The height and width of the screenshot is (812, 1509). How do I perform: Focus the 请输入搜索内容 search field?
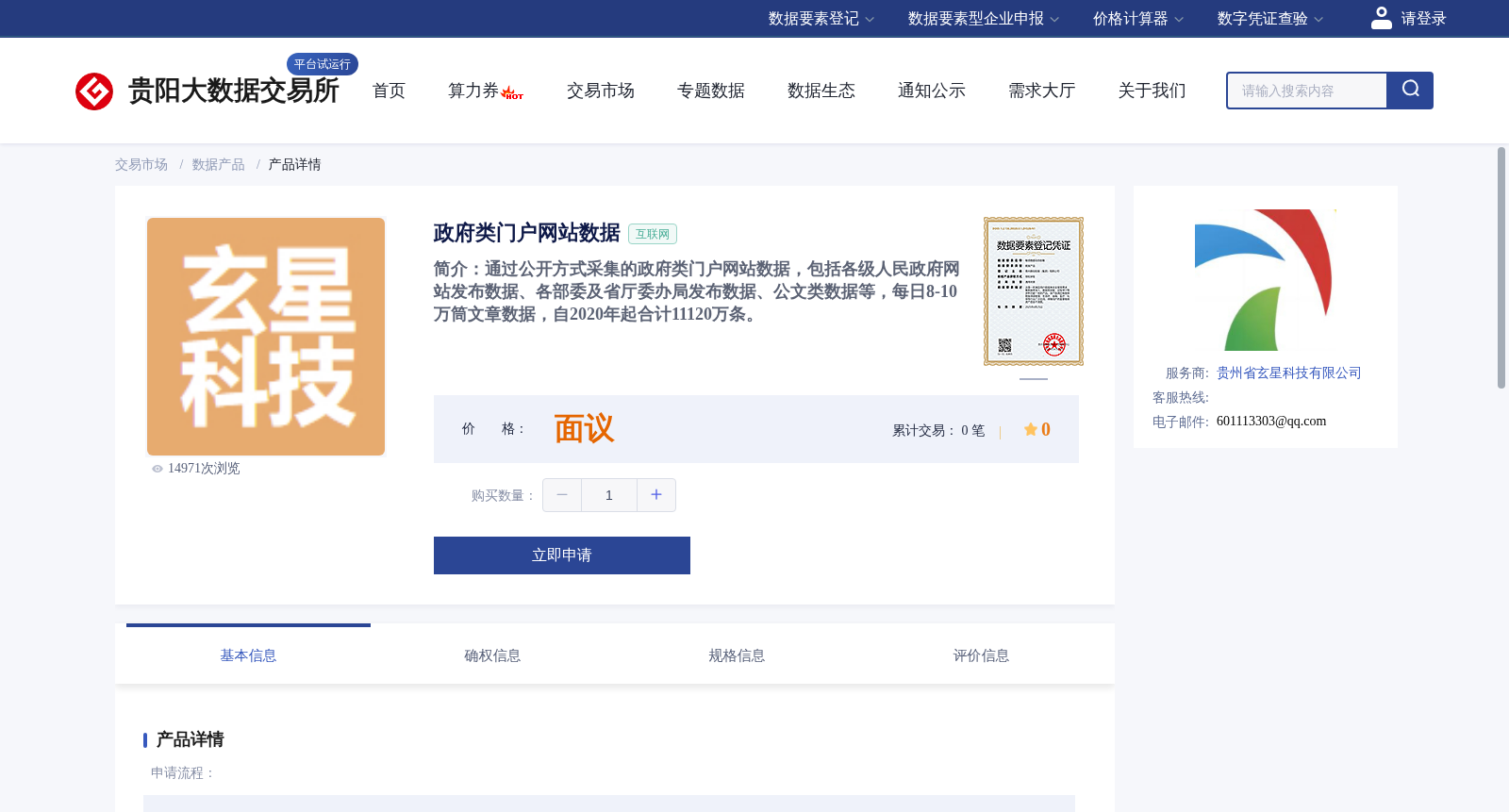tap(1307, 91)
